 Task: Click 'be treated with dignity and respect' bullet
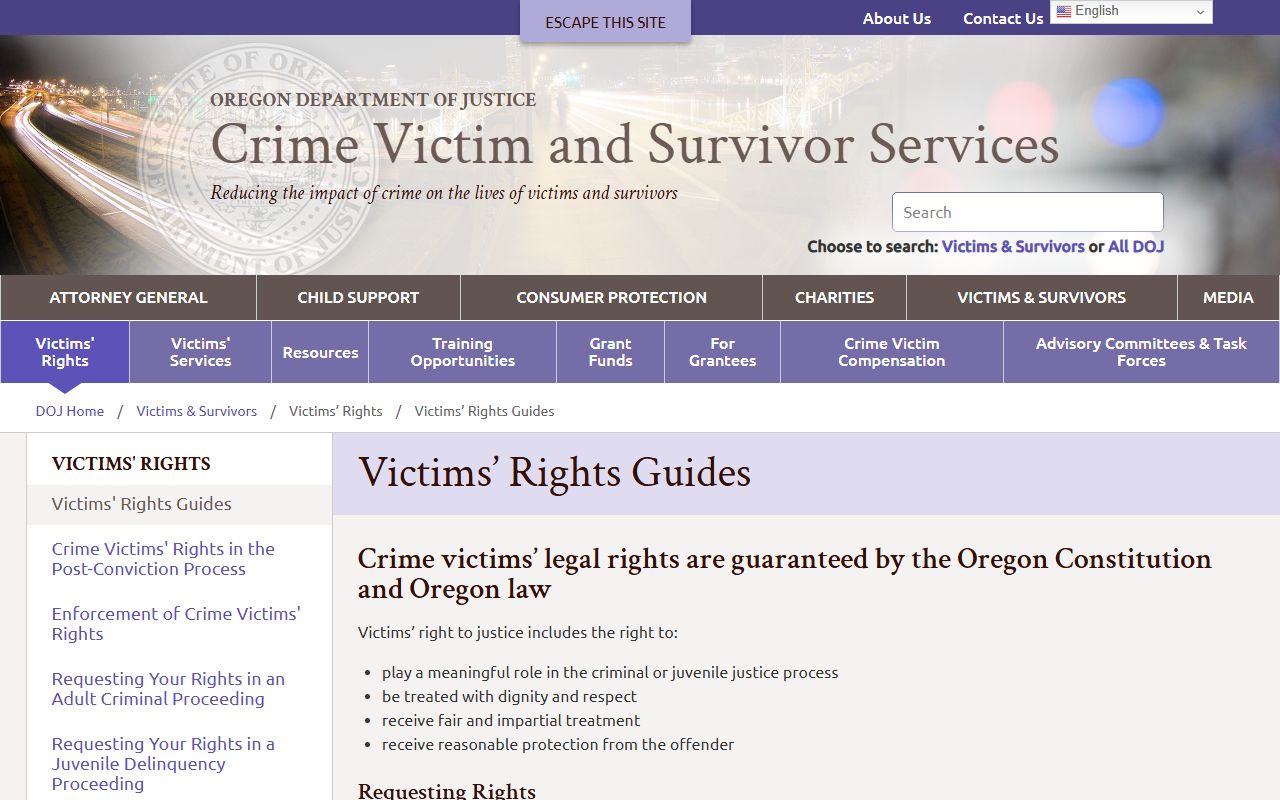[x=509, y=696]
